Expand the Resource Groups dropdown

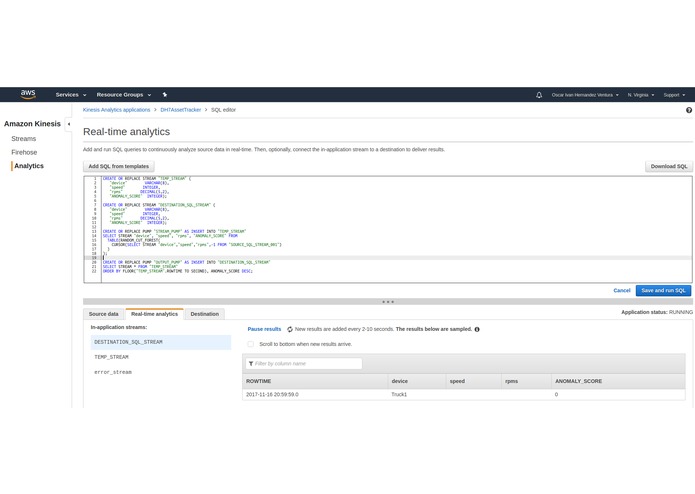(x=124, y=95)
